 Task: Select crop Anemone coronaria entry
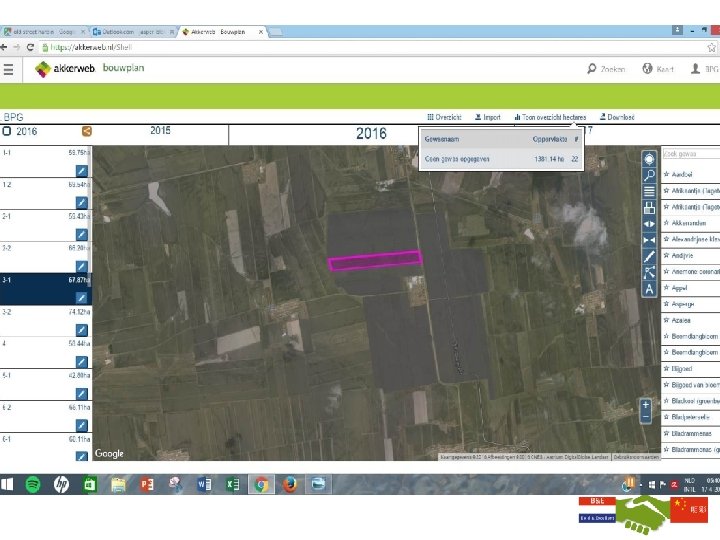691,272
